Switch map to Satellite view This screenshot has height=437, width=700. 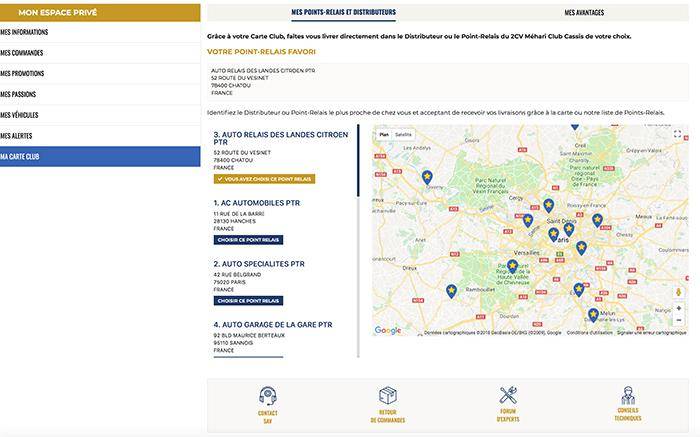tap(404, 134)
